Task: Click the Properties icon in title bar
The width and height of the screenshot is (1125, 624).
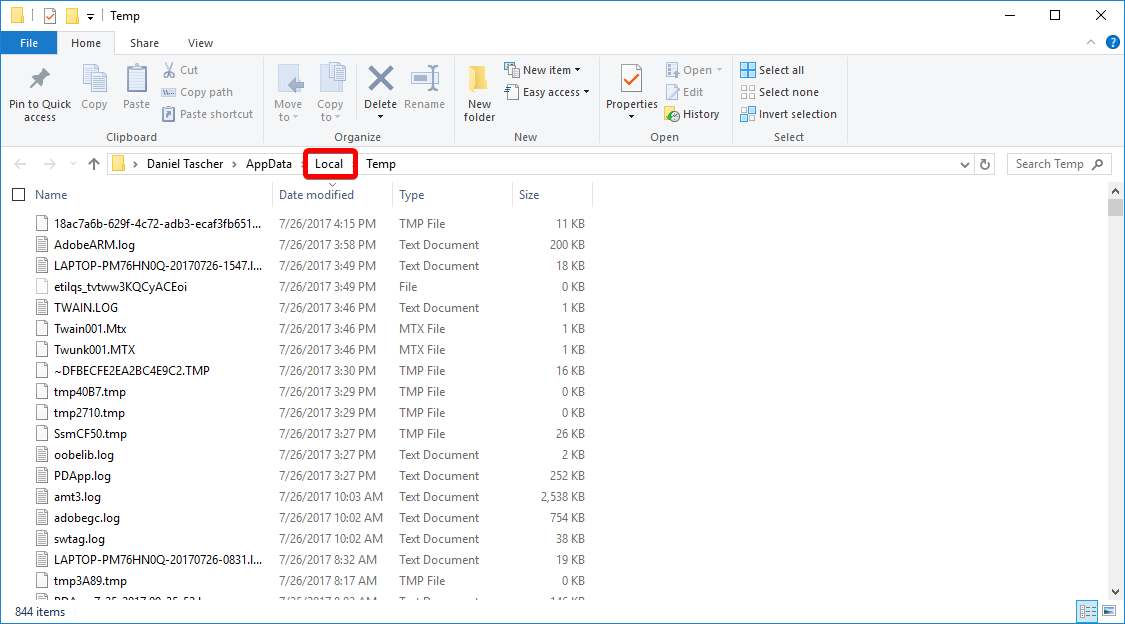Action: click(50, 16)
